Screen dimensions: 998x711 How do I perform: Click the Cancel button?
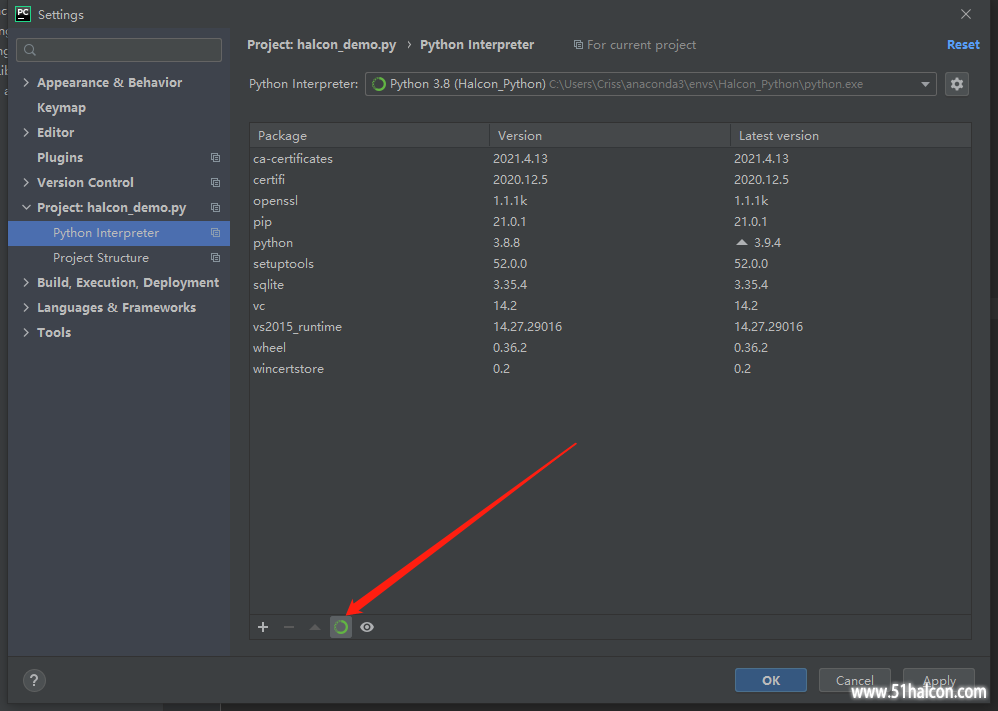click(854, 680)
